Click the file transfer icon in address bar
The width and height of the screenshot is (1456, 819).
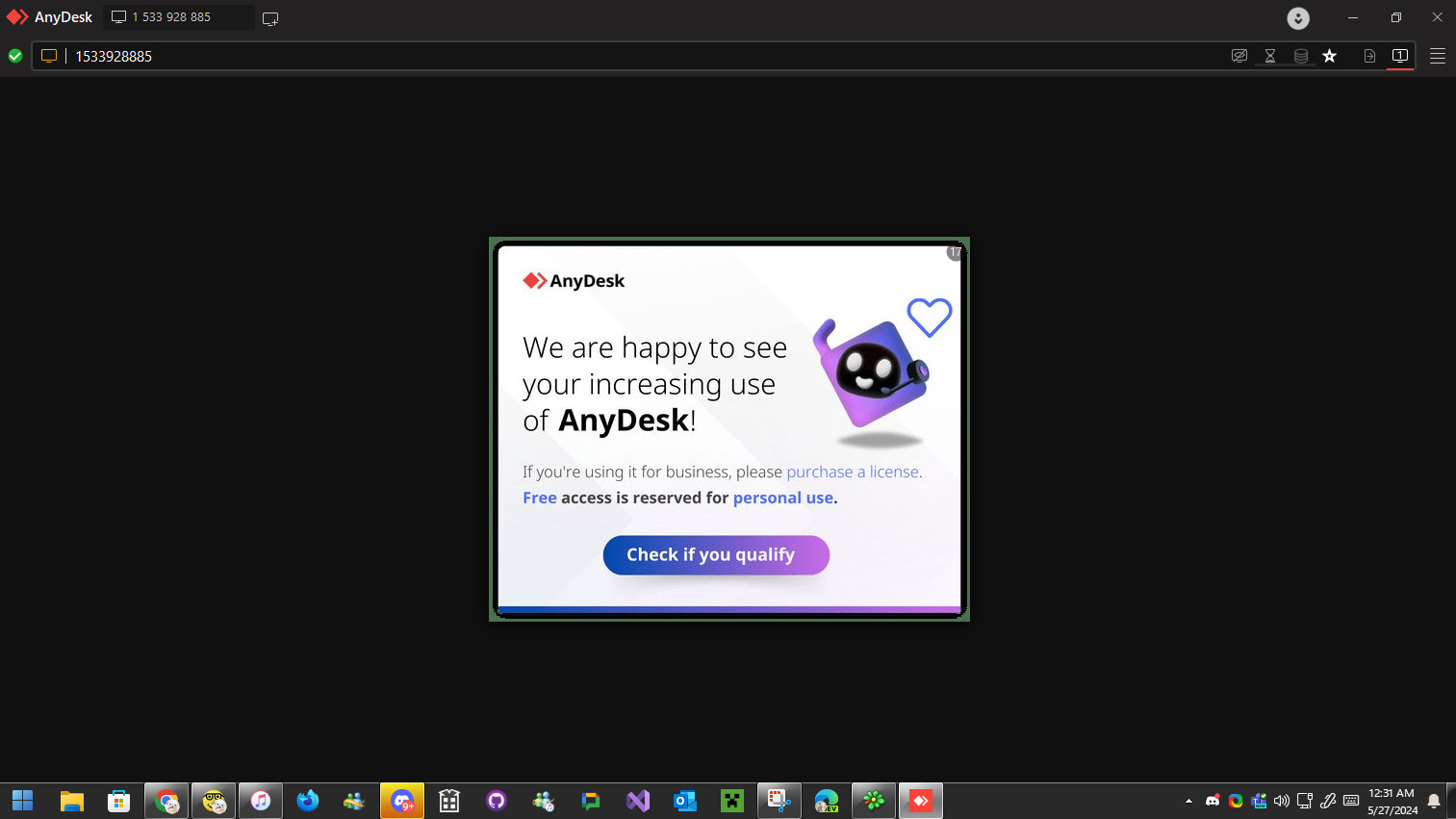coord(1369,56)
